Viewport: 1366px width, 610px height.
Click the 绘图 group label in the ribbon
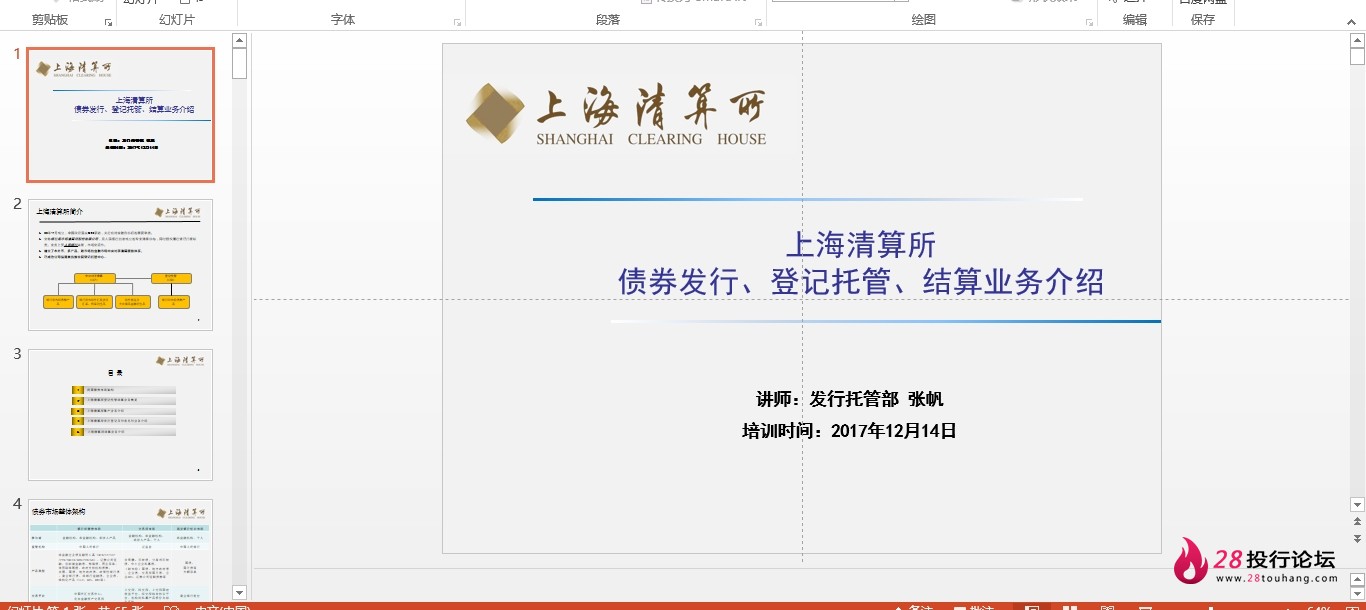tap(924, 20)
